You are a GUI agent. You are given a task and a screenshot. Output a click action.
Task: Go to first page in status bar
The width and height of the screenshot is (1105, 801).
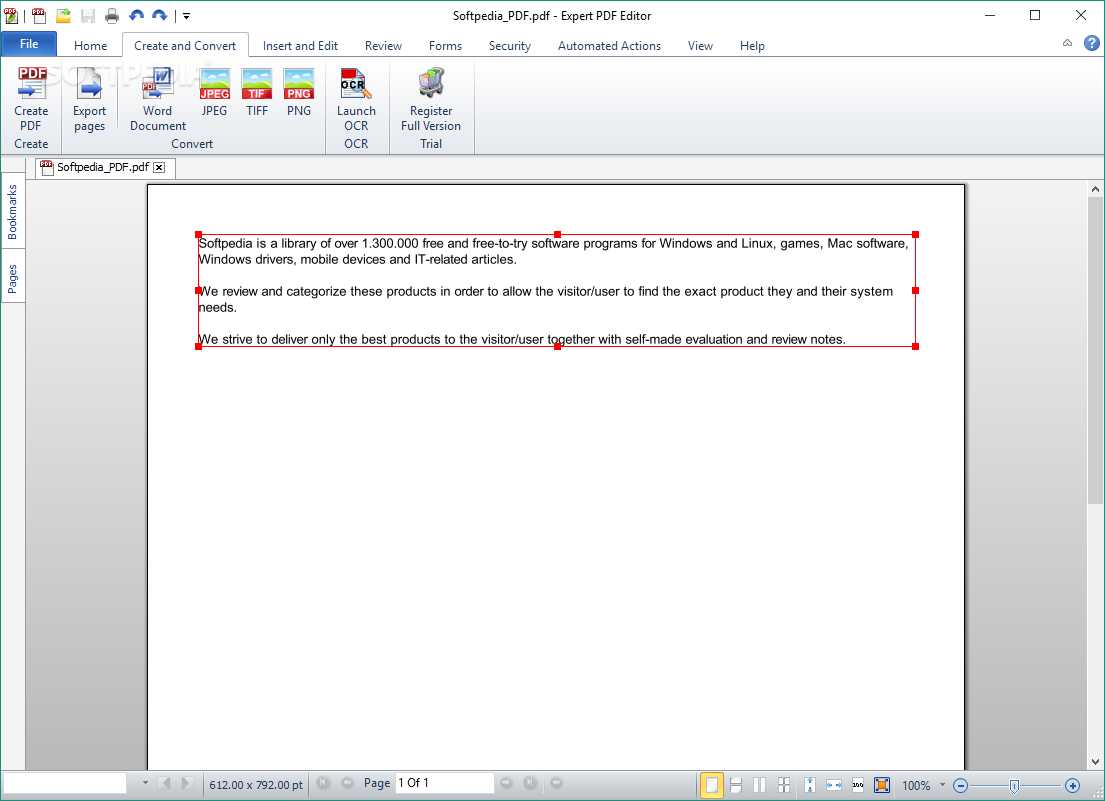[x=323, y=783]
